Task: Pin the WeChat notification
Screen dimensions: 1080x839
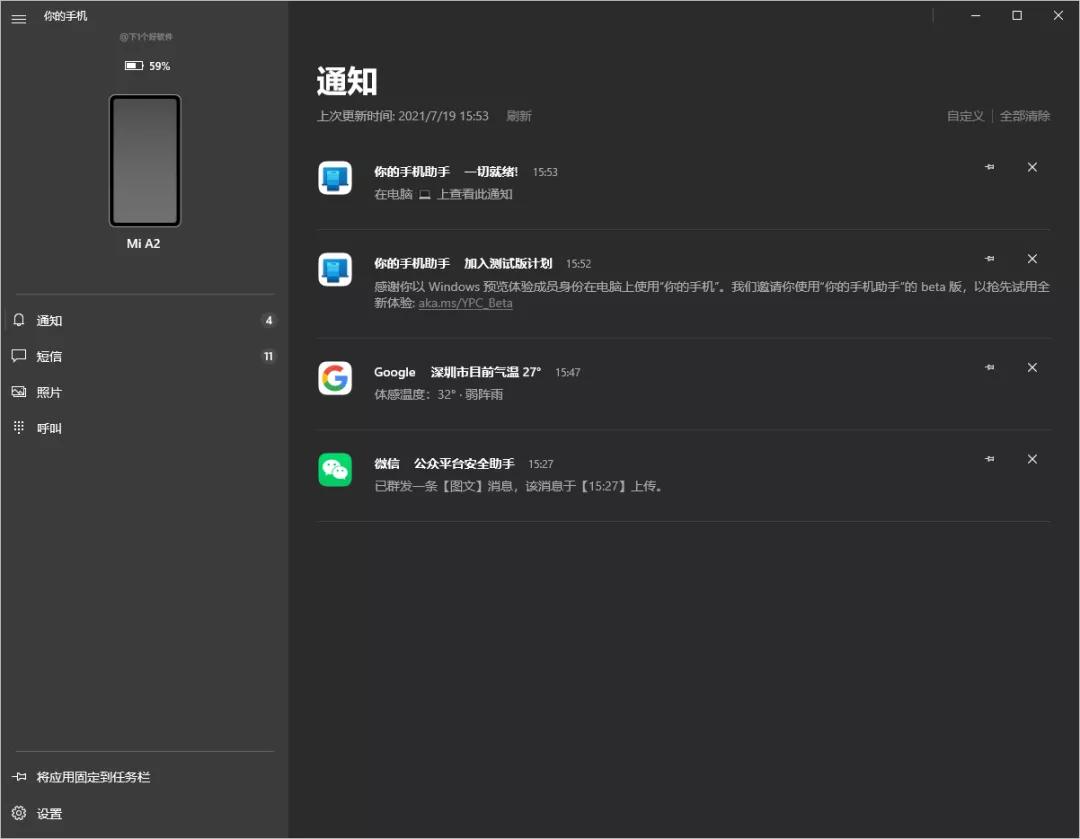Action: tap(989, 459)
